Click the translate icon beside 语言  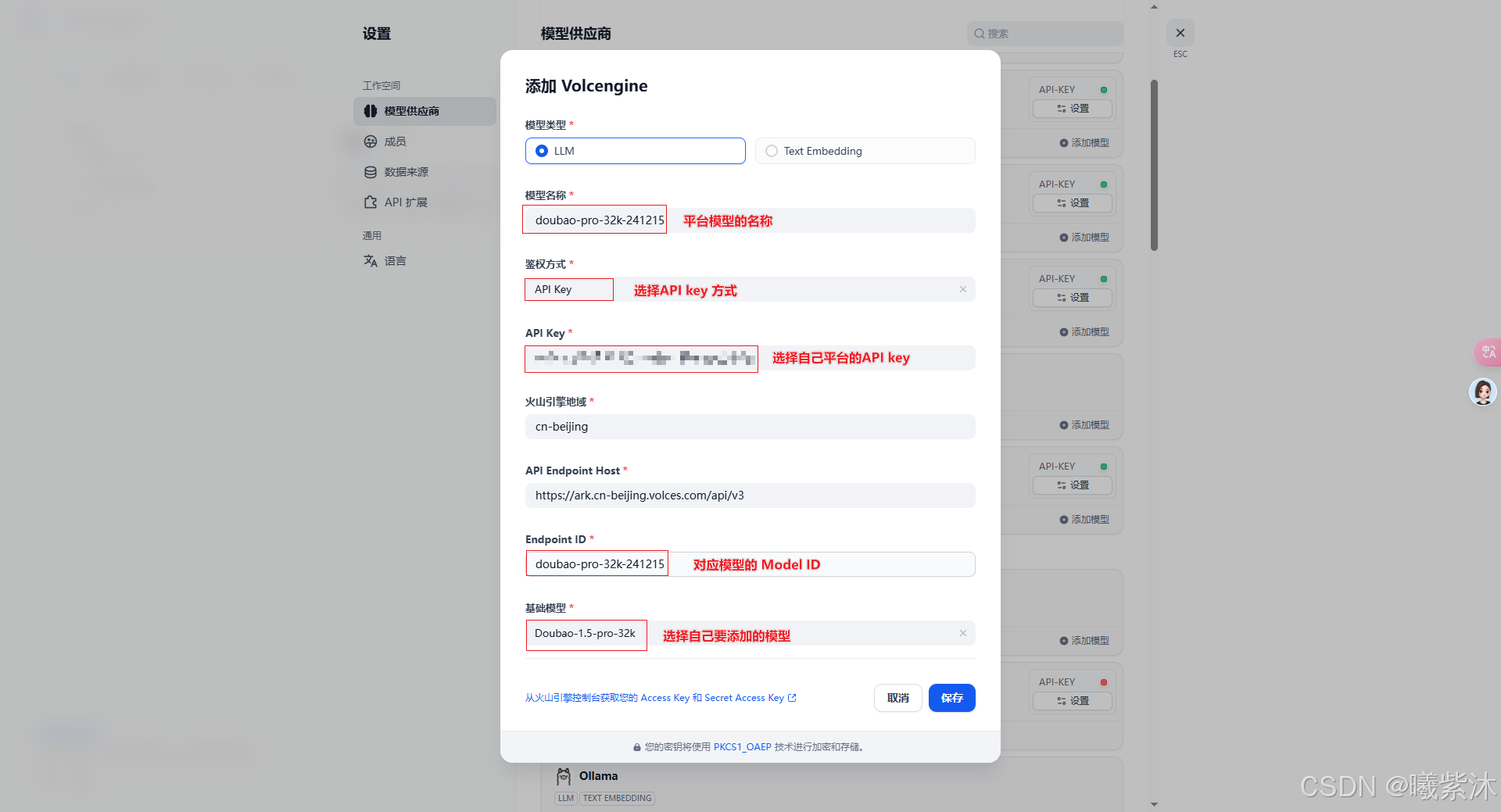coord(371,261)
